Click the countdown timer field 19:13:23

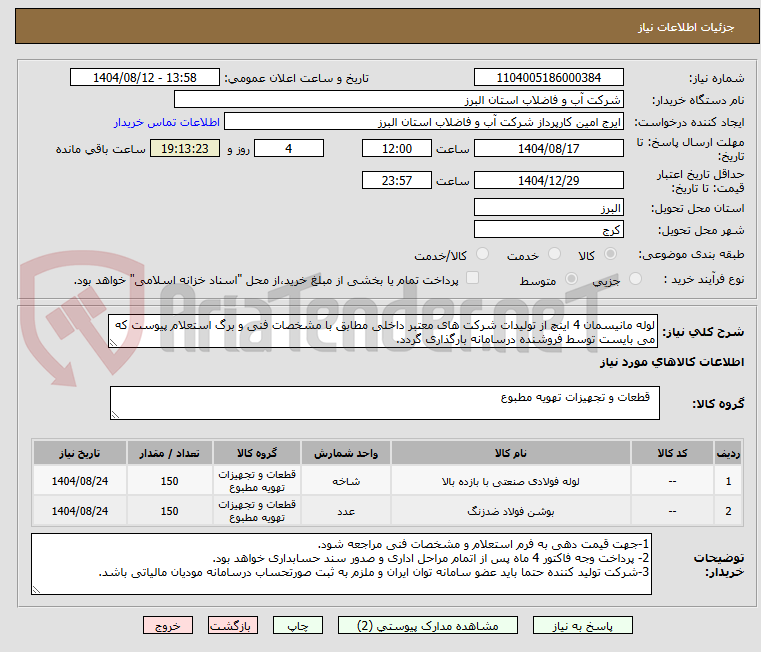coord(184,149)
